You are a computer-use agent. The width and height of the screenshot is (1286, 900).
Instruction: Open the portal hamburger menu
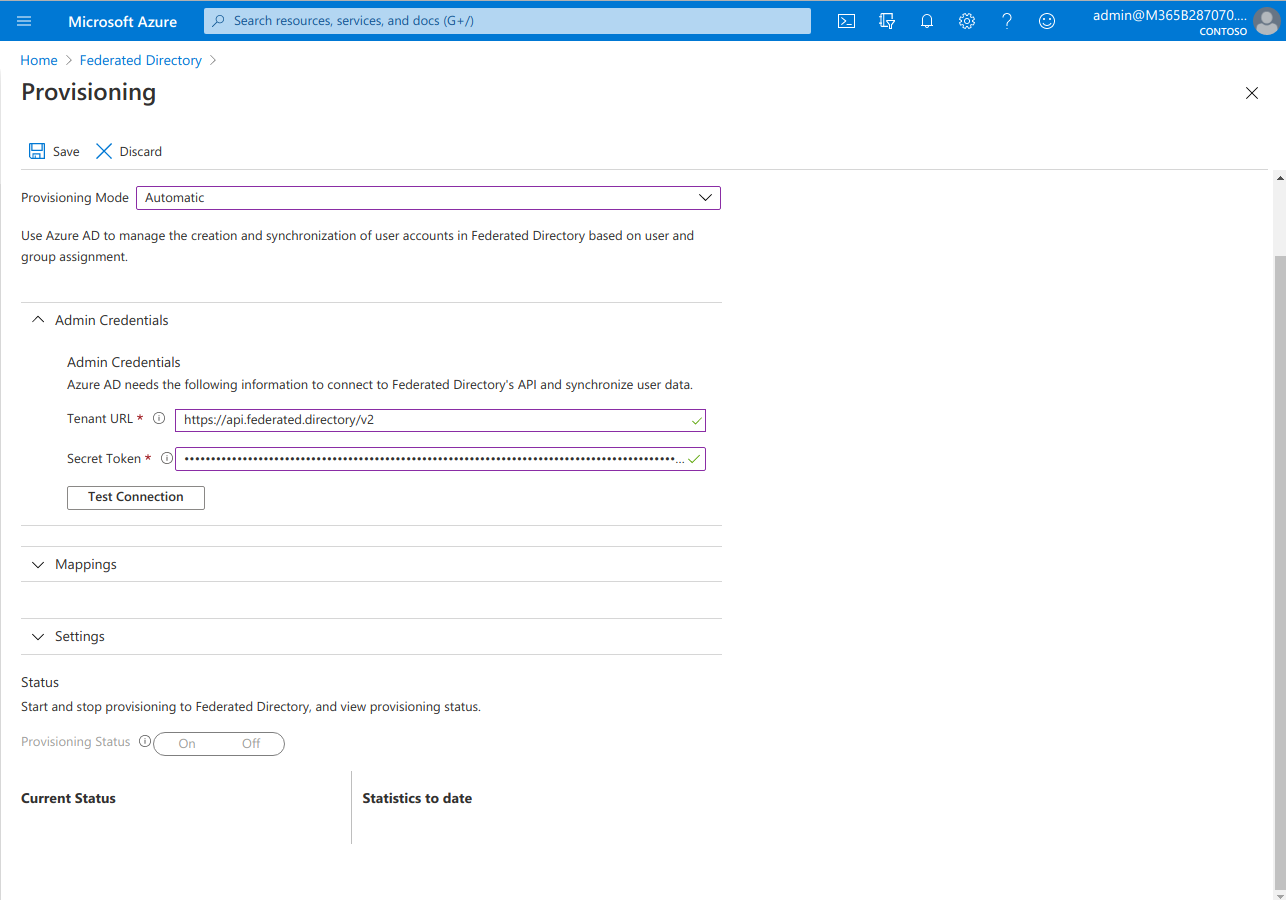coord(23,20)
